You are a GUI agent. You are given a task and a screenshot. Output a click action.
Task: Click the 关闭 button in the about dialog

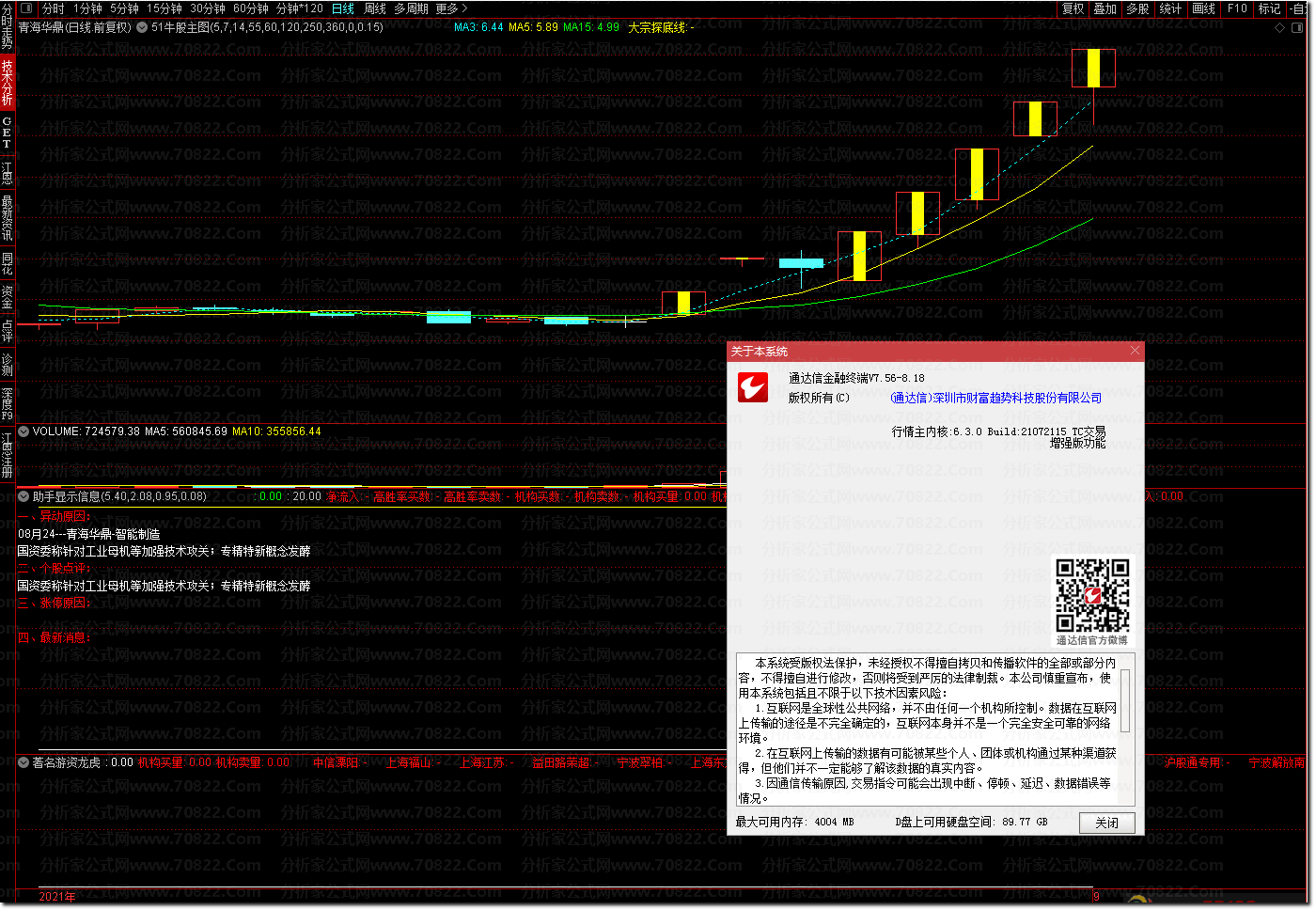pyautogui.click(x=1106, y=823)
